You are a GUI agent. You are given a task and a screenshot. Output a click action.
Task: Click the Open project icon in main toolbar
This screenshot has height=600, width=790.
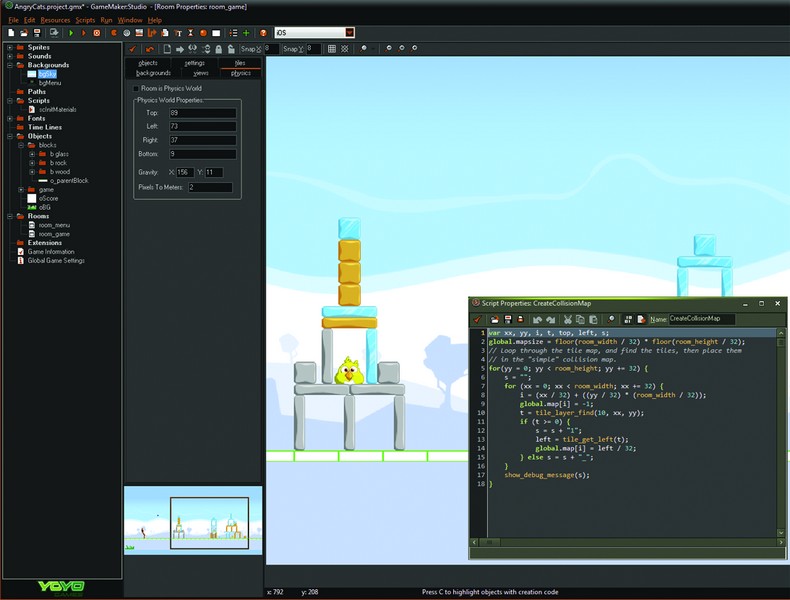coord(24,33)
